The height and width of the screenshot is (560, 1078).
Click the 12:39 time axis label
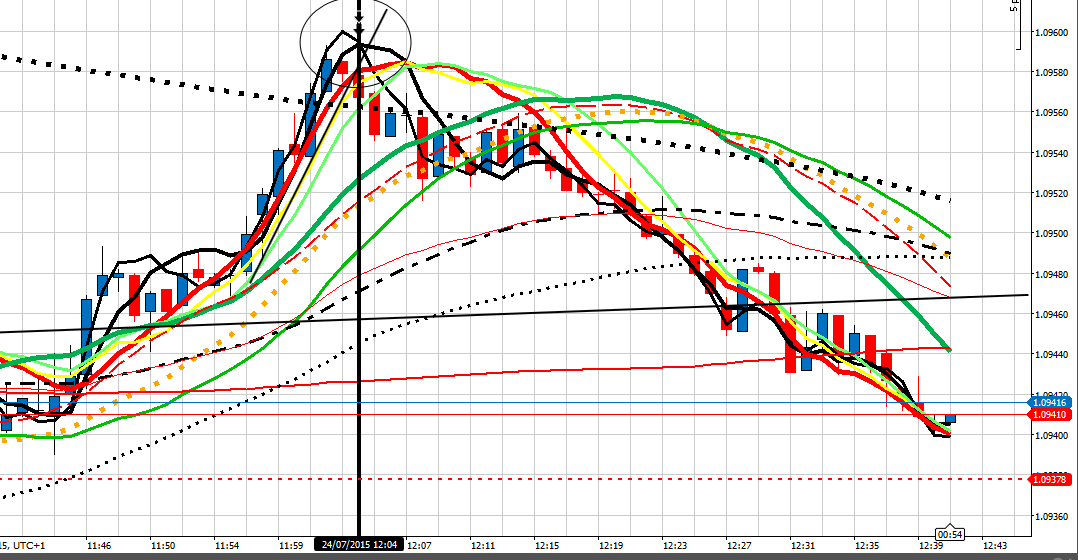pos(931,546)
